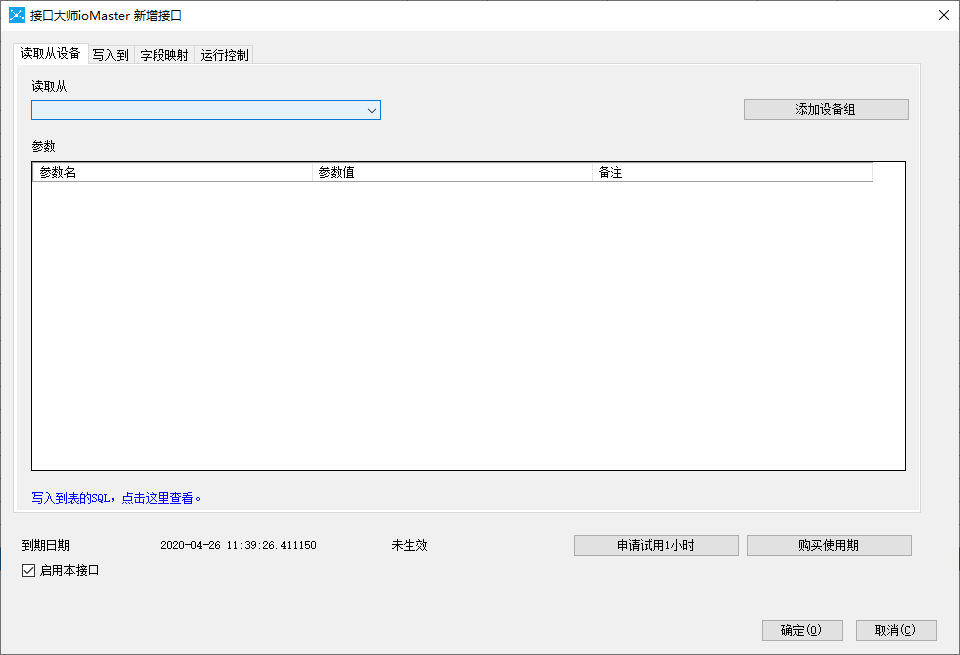Click the 备注 column header

point(731,172)
